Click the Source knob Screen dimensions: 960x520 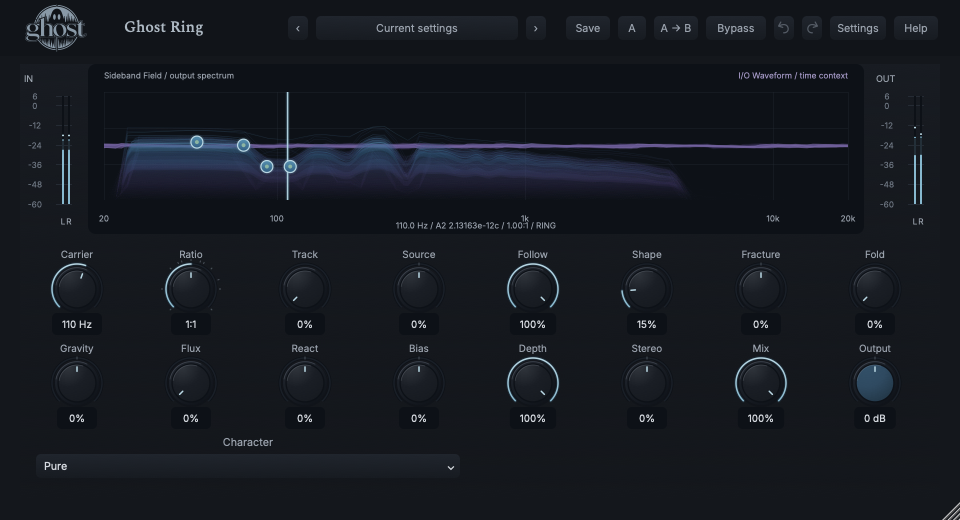click(419, 288)
